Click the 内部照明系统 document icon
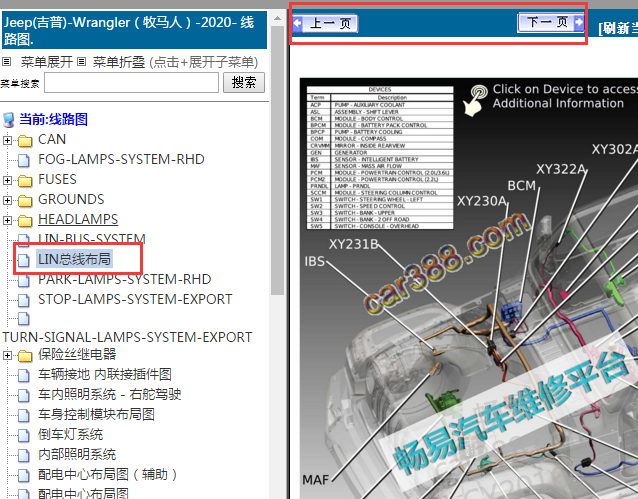The width and height of the screenshot is (638, 499). [24, 455]
